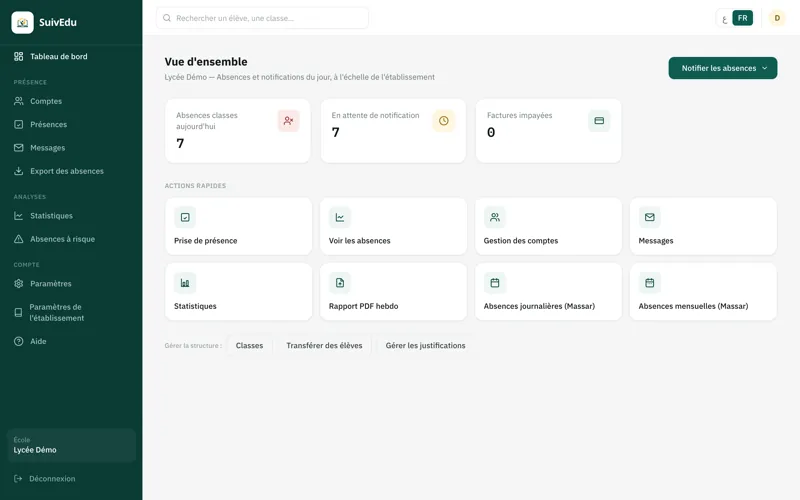Open the Prise de présence card
The image size is (800, 500).
[x=238, y=226]
